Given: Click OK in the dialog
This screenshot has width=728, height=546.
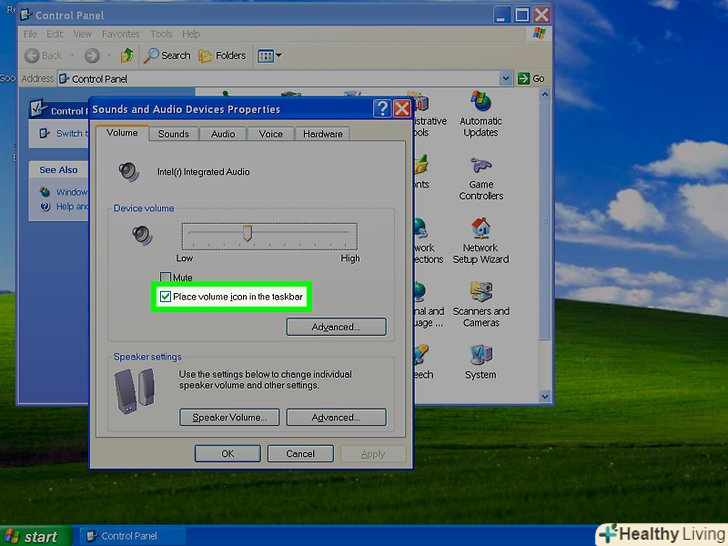Looking at the screenshot, I should tap(228, 454).
